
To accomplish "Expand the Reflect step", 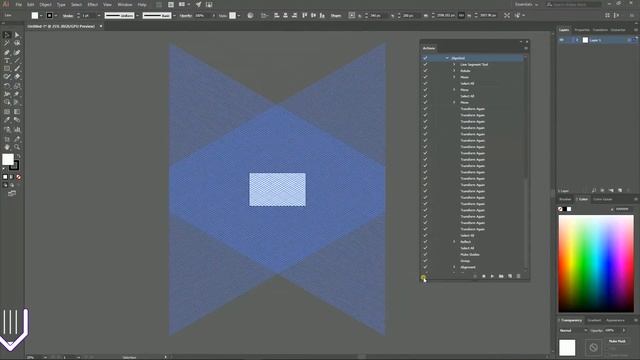I will pos(454,242).
